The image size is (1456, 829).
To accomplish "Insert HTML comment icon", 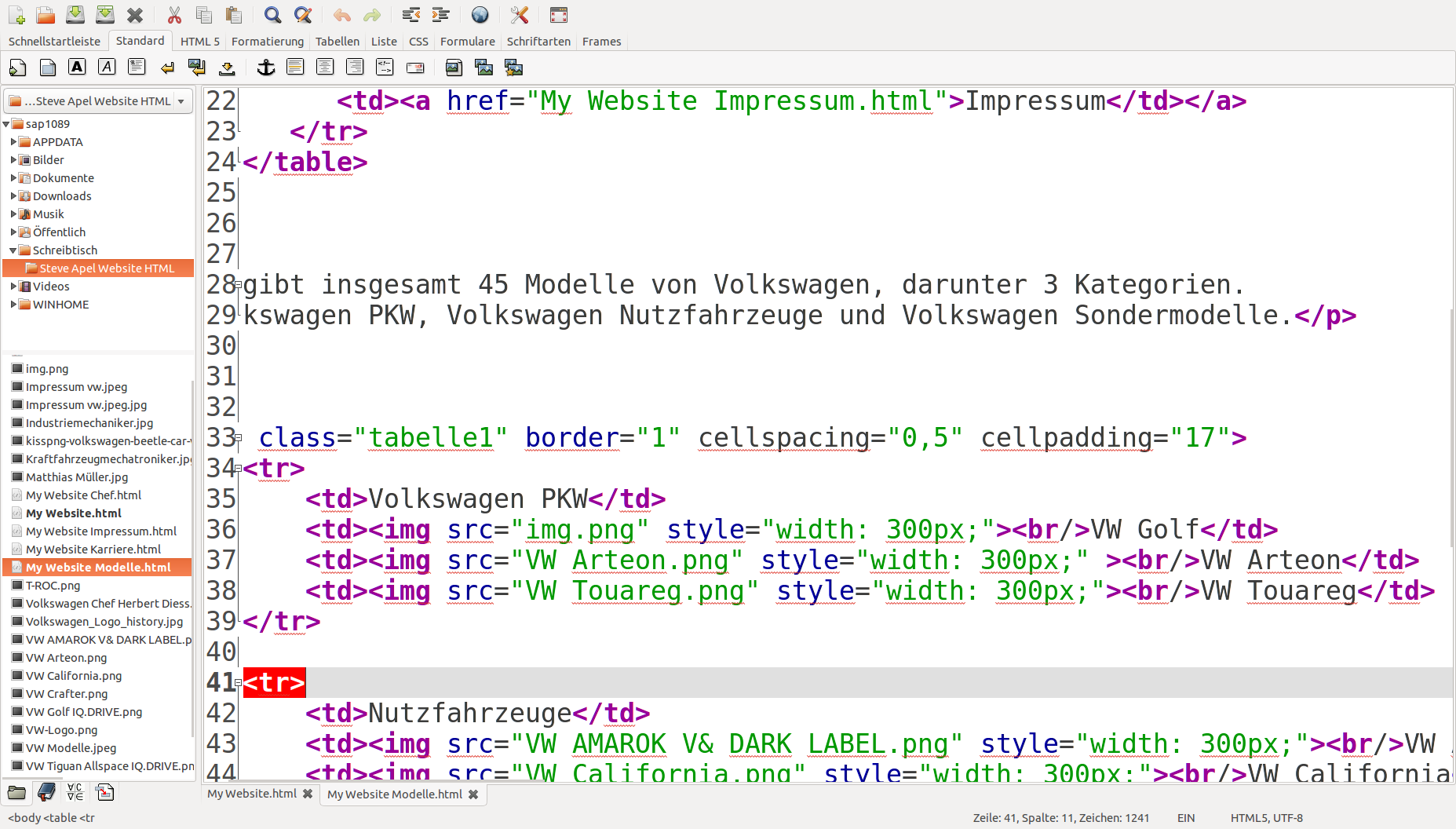I will pos(385,68).
